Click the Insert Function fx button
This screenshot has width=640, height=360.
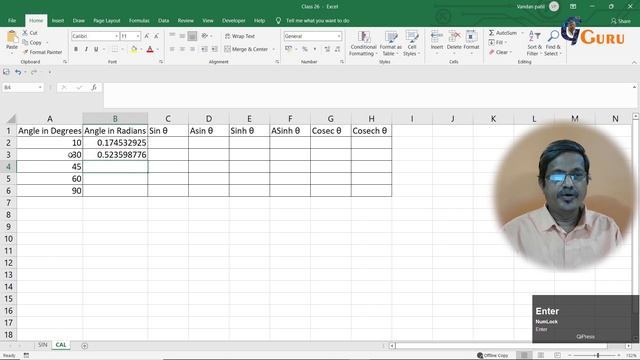[94, 87]
